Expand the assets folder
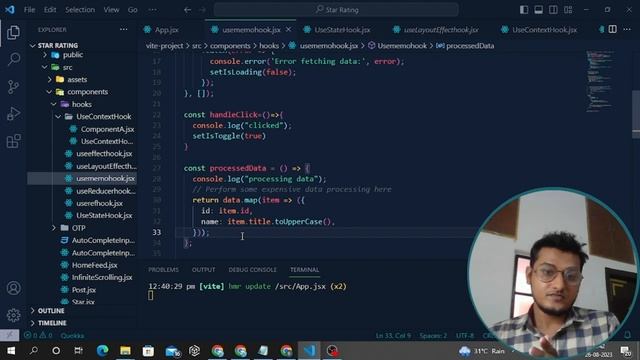This screenshot has height=360, width=640. pyautogui.click(x=77, y=80)
